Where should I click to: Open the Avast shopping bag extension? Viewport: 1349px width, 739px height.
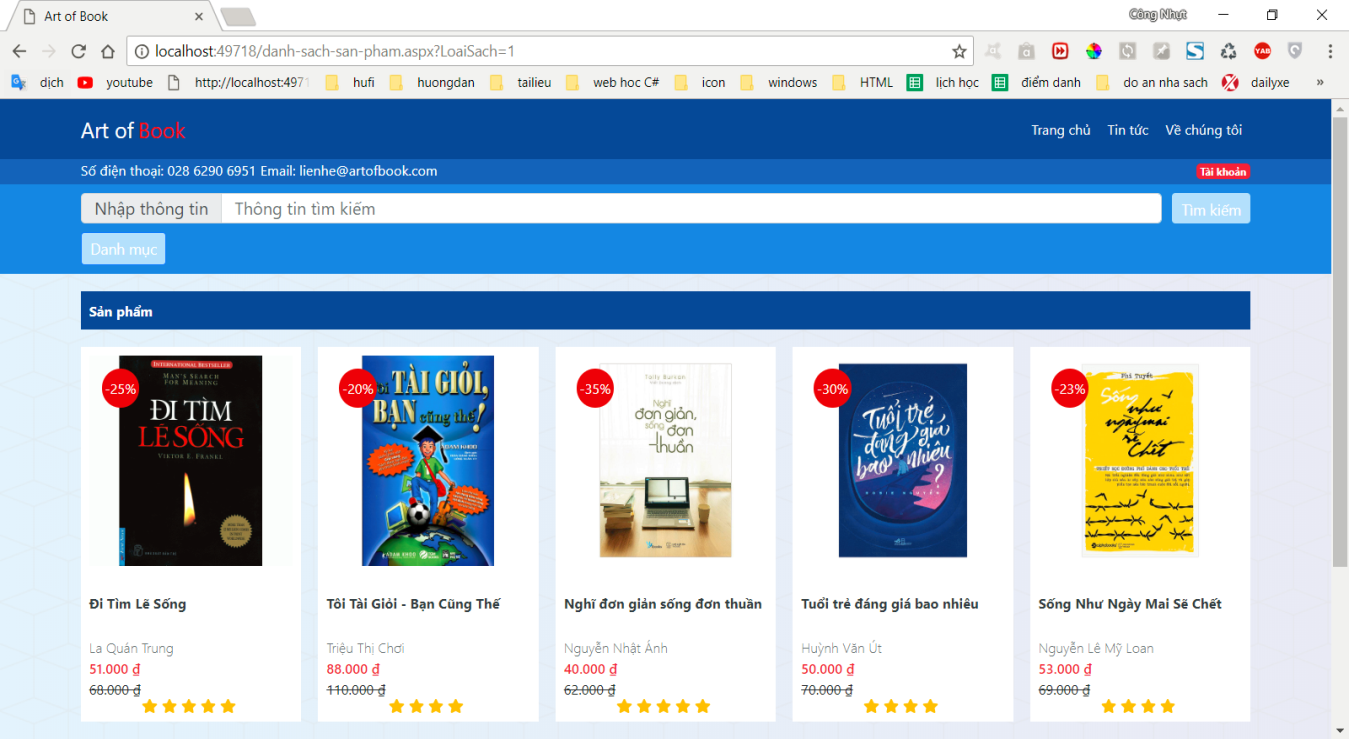(1026, 51)
